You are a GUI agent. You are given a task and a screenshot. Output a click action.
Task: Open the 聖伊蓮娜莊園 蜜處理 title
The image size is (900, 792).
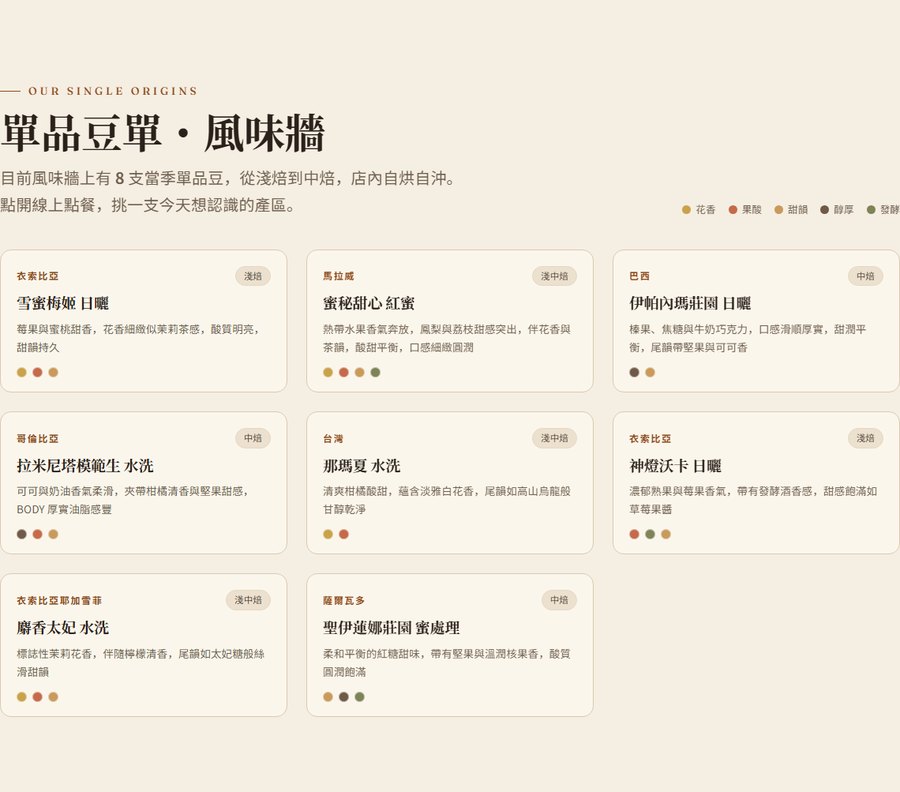[391, 627]
